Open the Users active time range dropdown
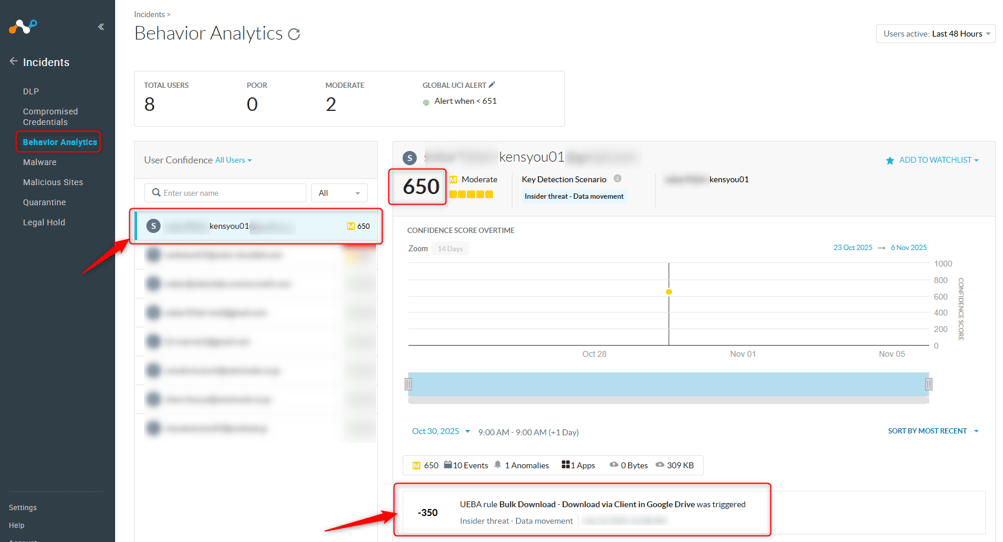 click(935, 34)
